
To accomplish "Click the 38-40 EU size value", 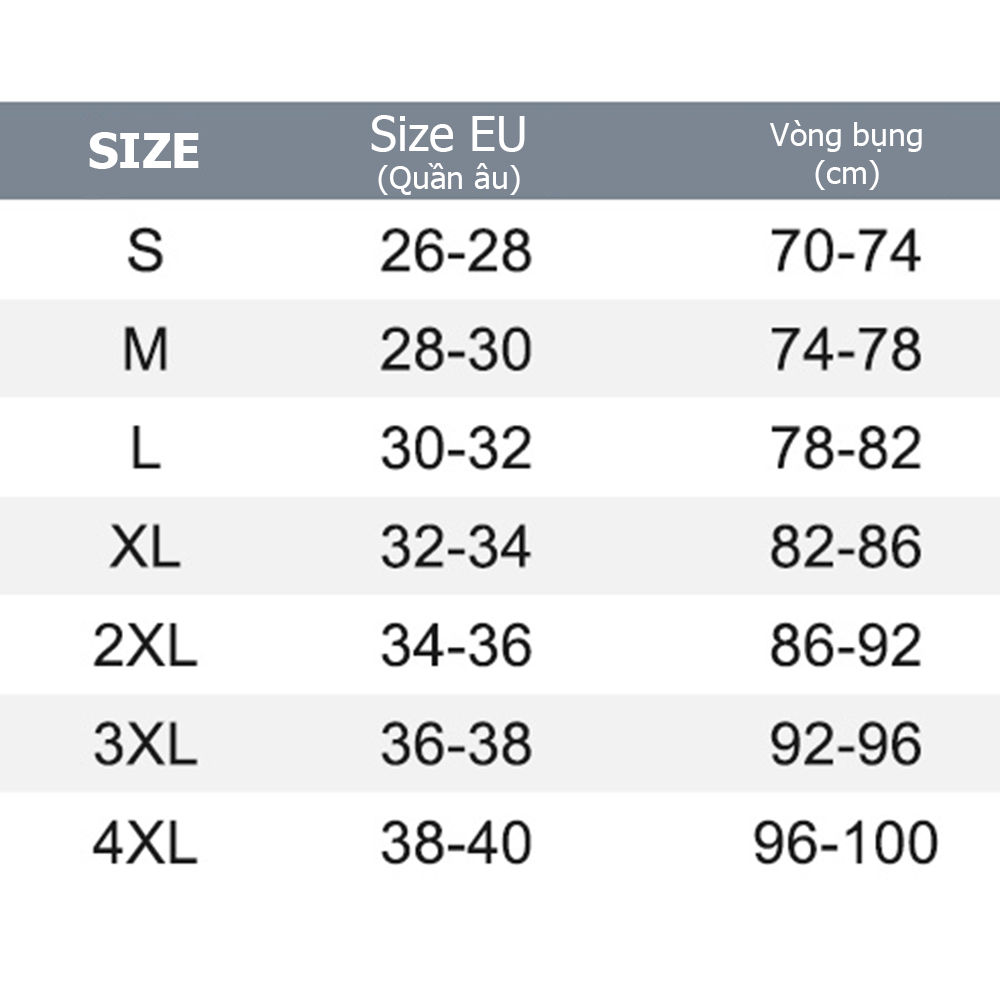I will 455,844.
